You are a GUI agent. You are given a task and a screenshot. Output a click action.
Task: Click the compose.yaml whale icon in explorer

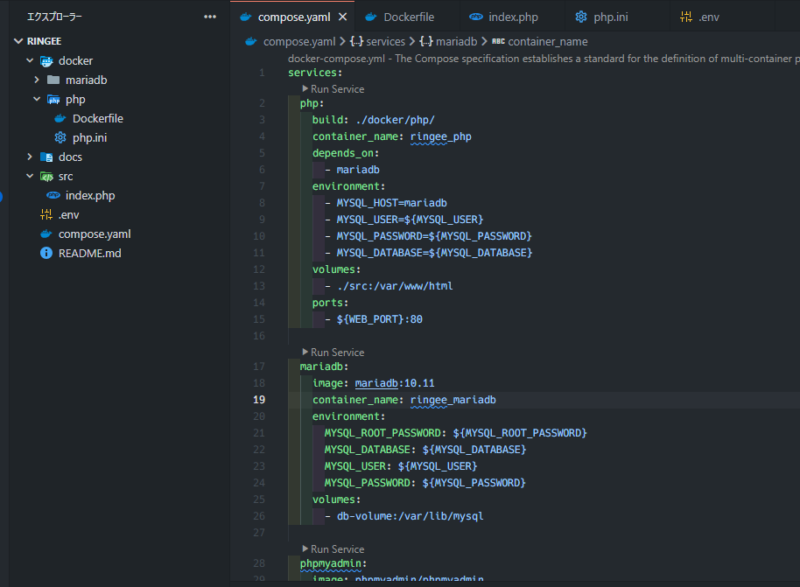[46, 234]
